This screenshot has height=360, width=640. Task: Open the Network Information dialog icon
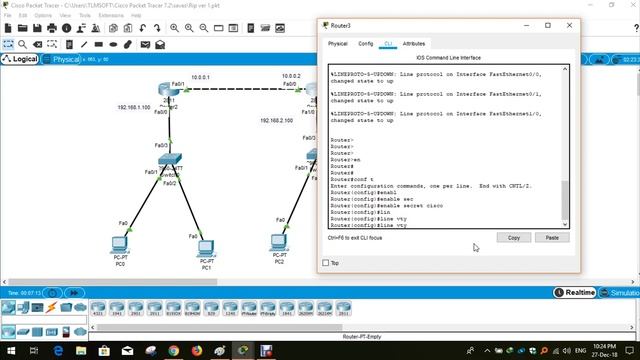67,28
